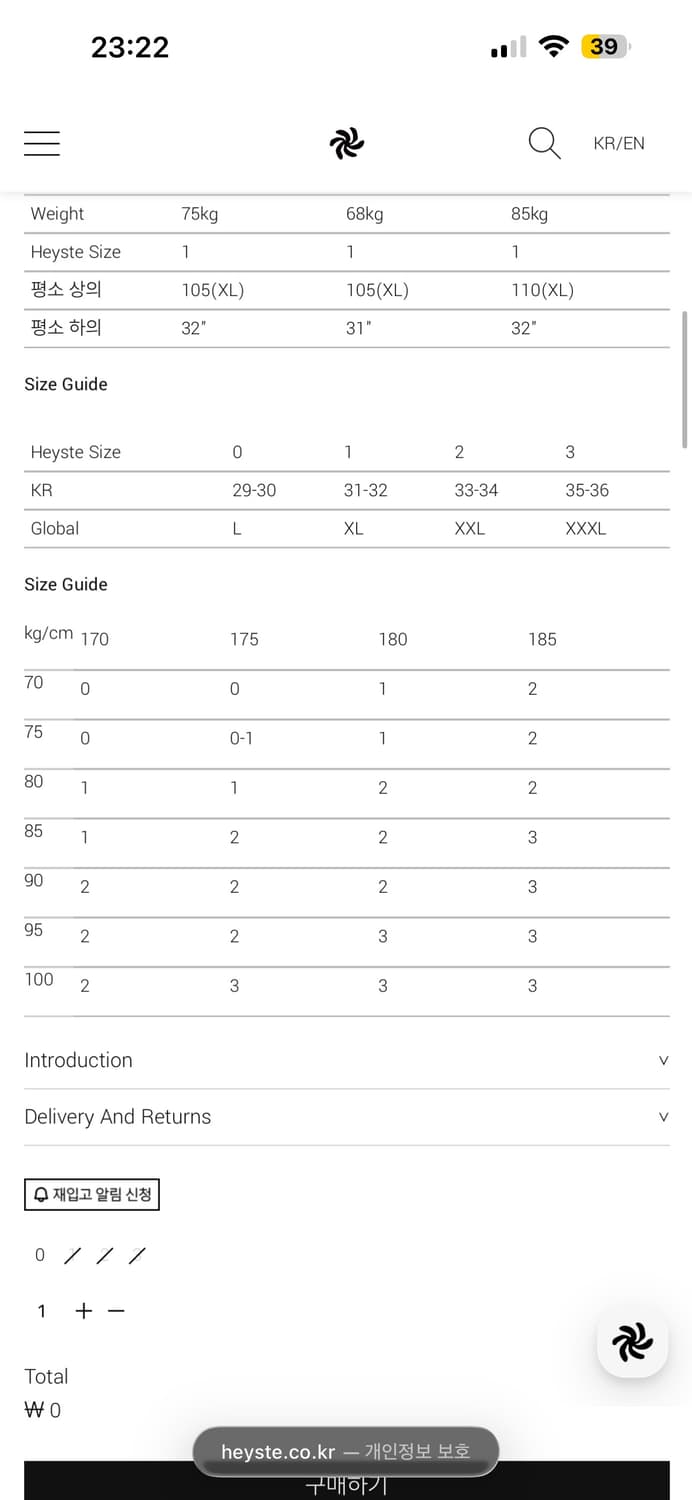Increase quantity with the plus icon
The height and width of the screenshot is (1500, 692).
click(x=84, y=1311)
